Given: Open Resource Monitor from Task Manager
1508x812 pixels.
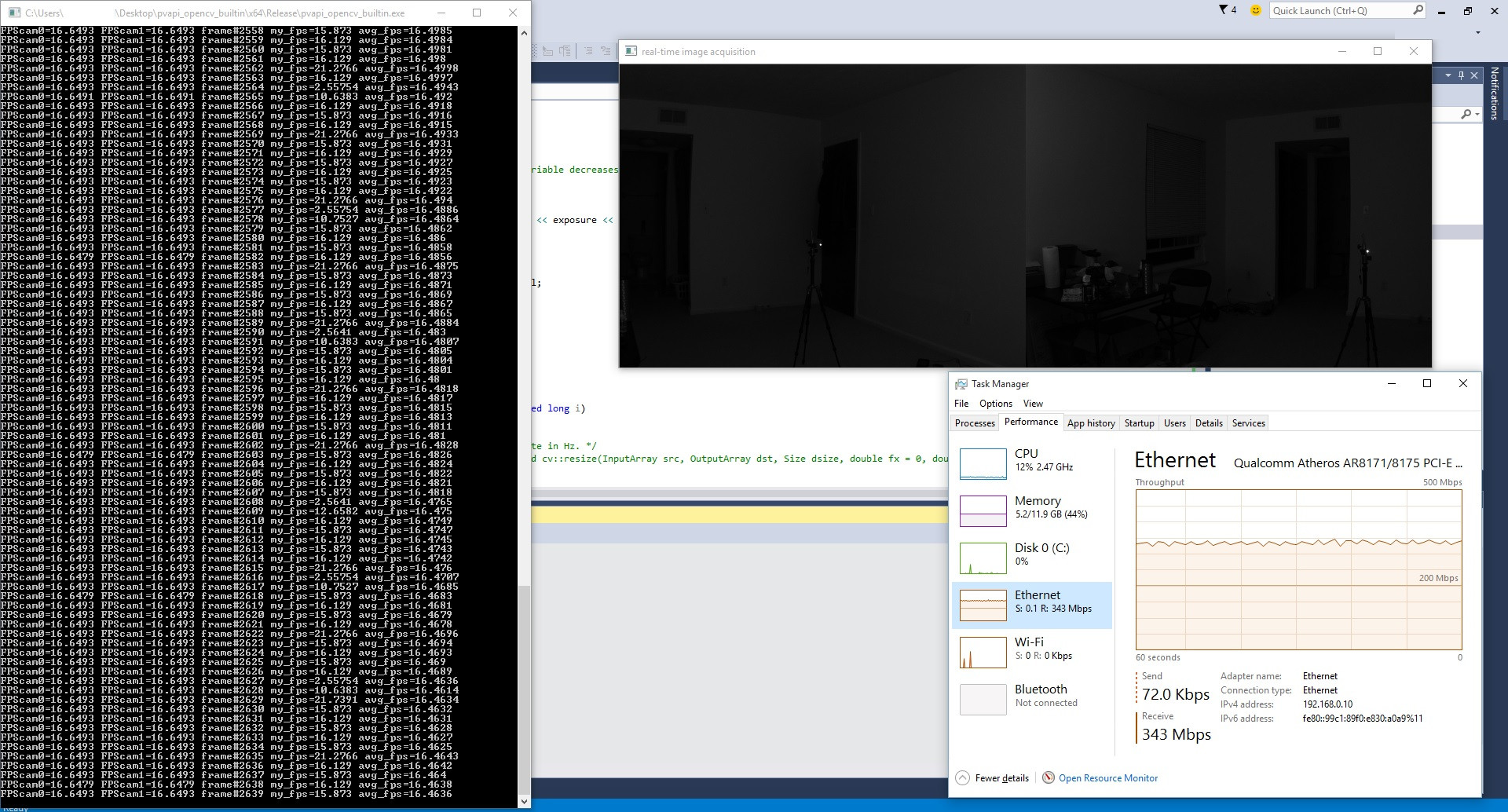Looking at the screenshot, I should point(1108,777).
